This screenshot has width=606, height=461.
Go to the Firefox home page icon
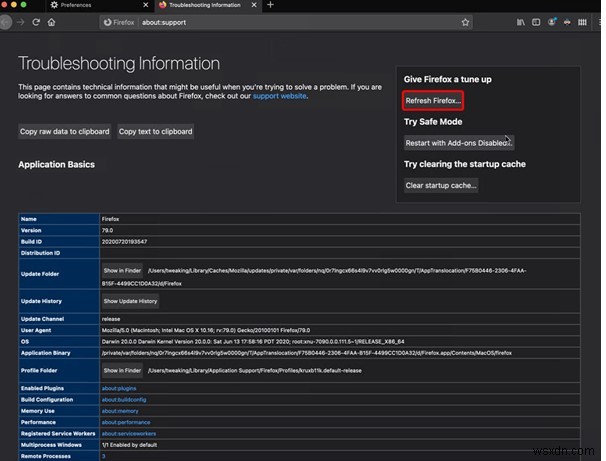53,21
